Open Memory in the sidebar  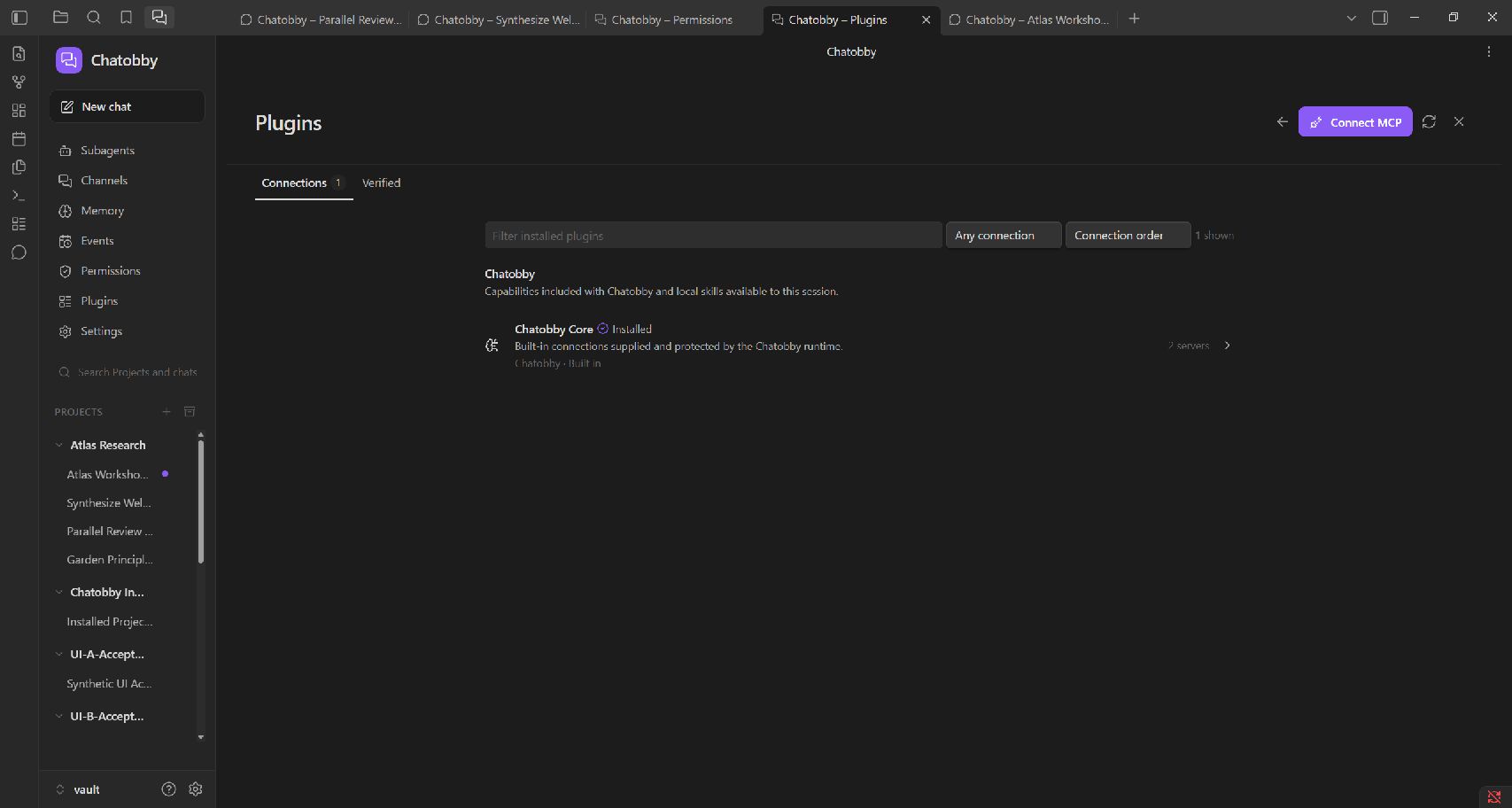tap(127, 211)
